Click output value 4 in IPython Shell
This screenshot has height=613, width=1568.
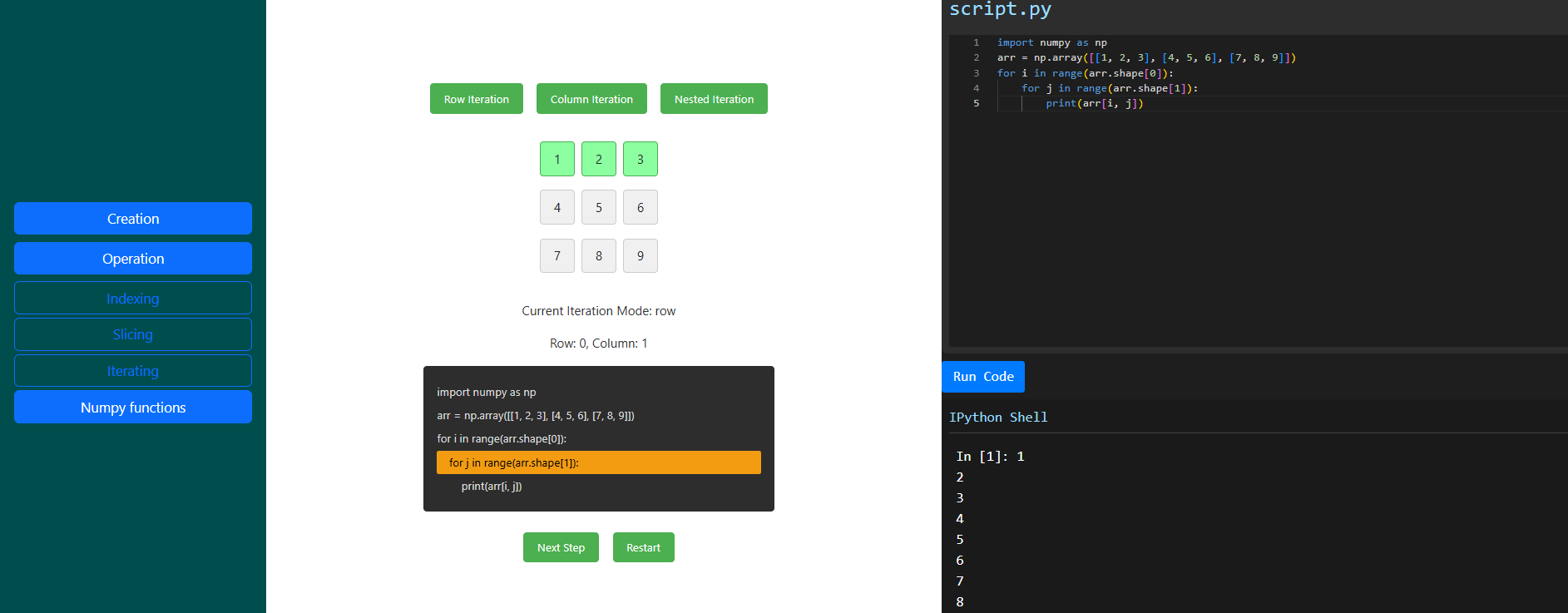tap(960, 519)
